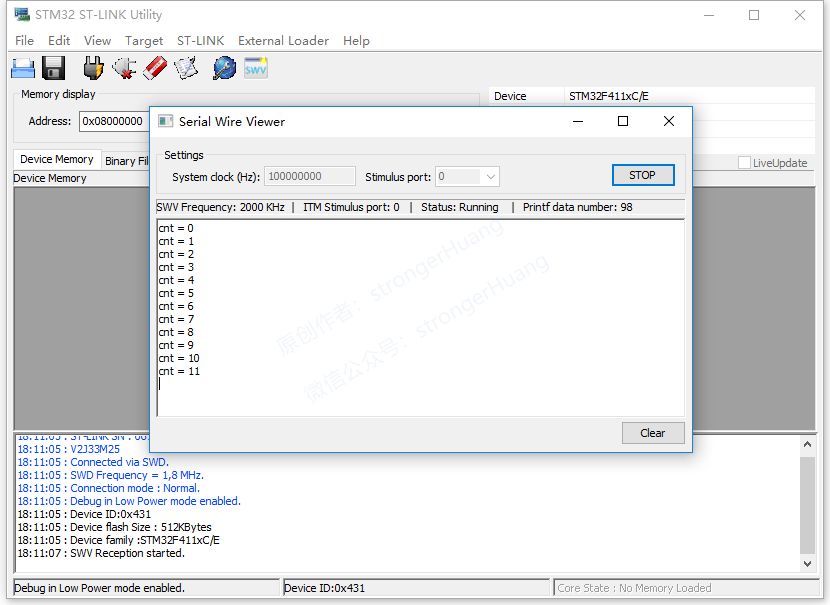Toggle the Serial Wire Viewer system icon

(164, 120)
